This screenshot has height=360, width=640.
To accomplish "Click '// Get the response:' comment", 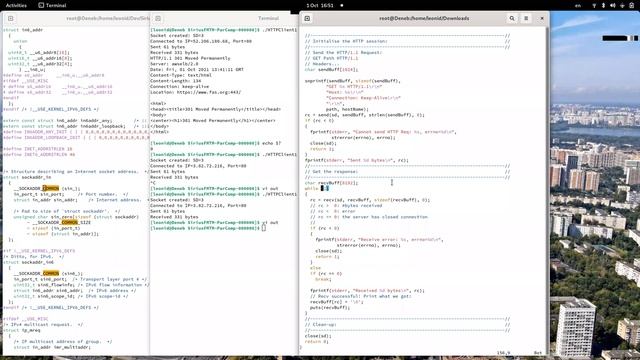I will (x=331, y=171).
